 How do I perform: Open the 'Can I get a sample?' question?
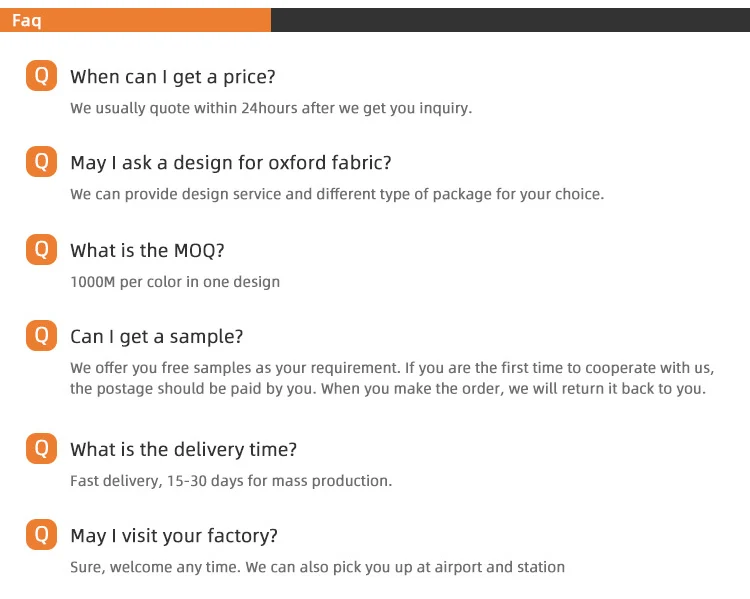156,337
